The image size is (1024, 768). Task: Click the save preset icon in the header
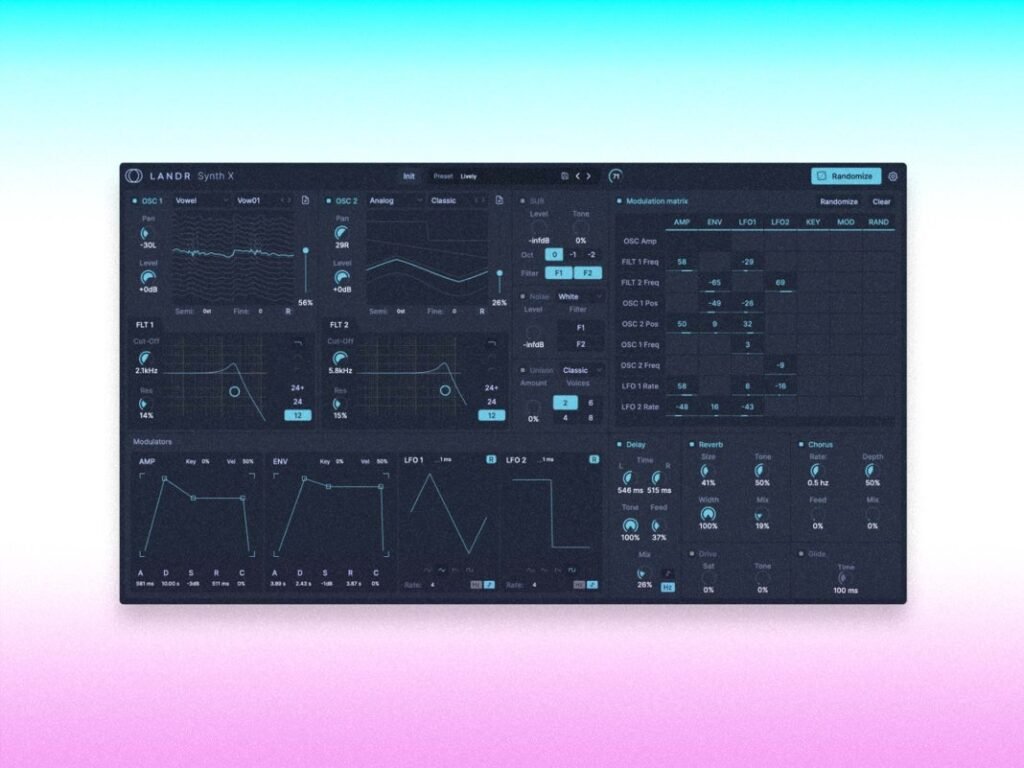point(563,176)
